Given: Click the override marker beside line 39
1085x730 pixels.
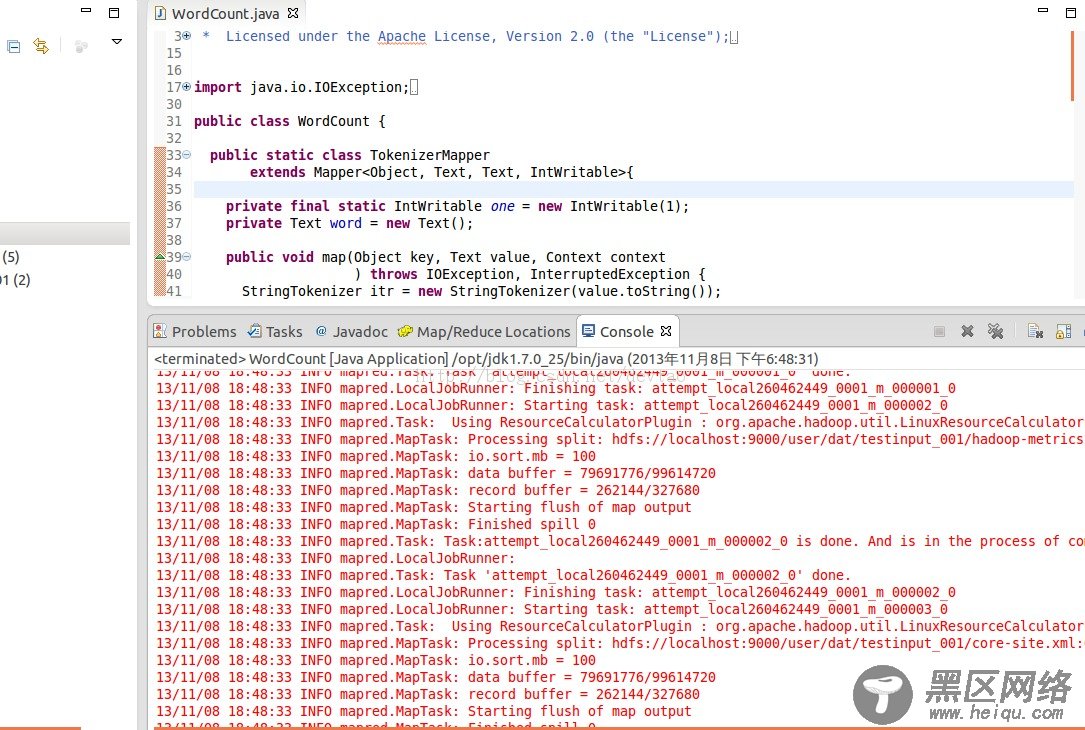Looking at the screenshot, I should click(160, 257).
